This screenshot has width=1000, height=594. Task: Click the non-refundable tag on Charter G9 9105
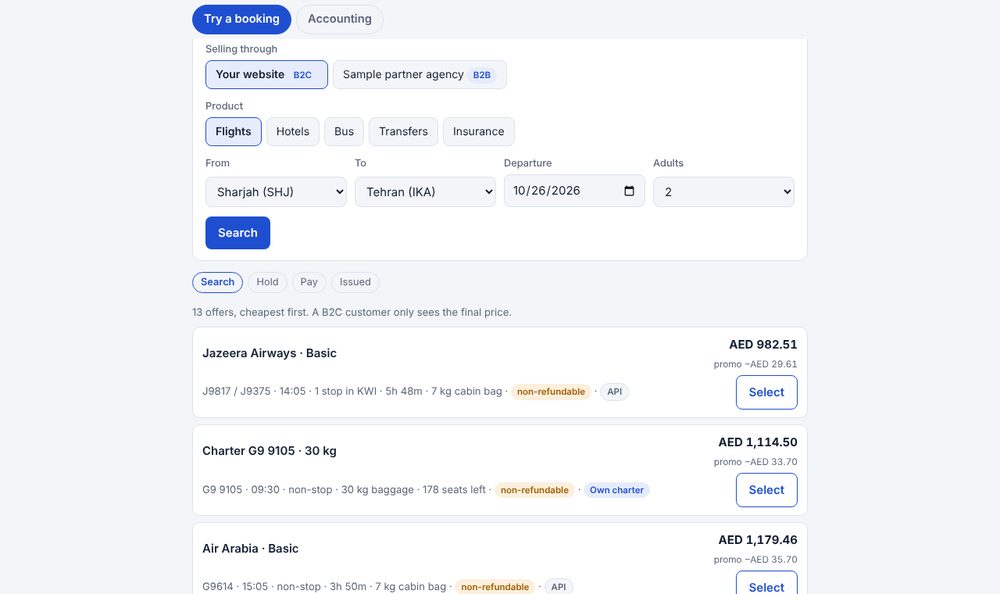(x=534, y=490)
